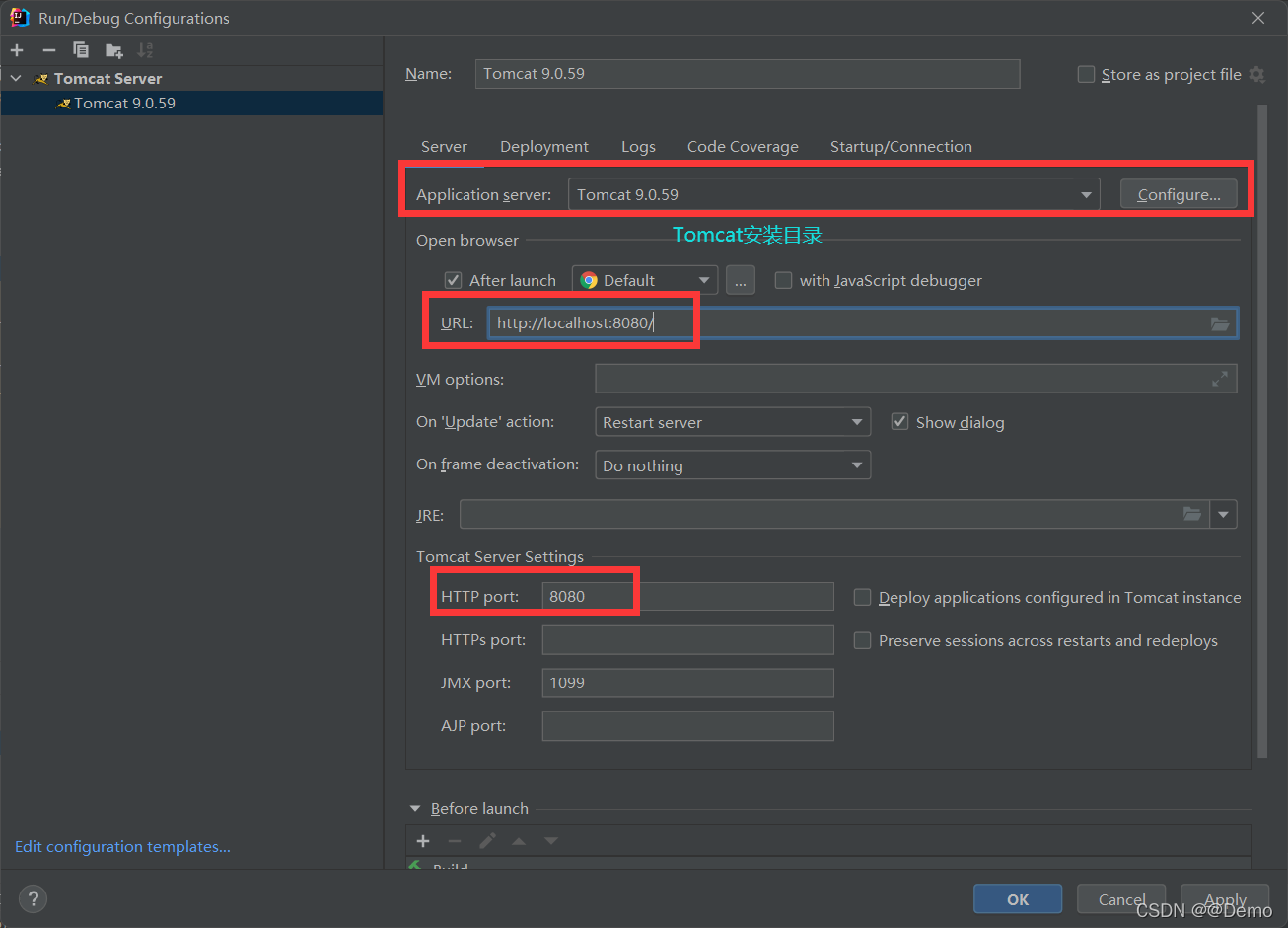Go to the Startup/Connection tab
The height and width of the screenshot is (928, 1288).
pos(901,146)
